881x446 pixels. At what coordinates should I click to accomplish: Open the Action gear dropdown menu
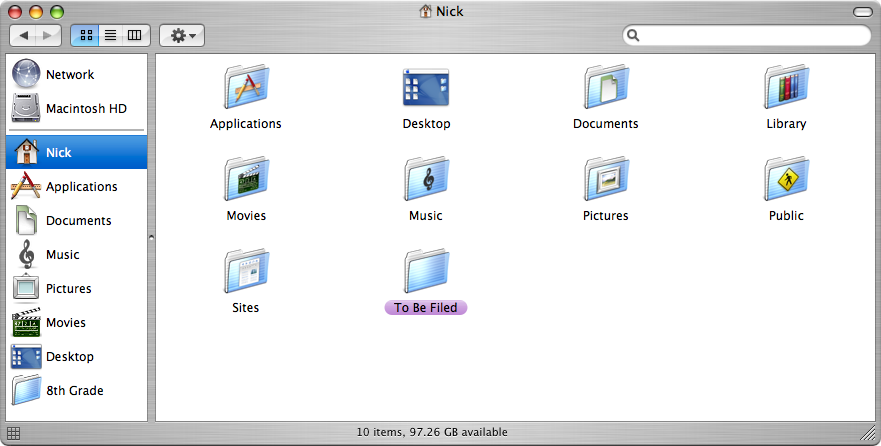[182, 35]
